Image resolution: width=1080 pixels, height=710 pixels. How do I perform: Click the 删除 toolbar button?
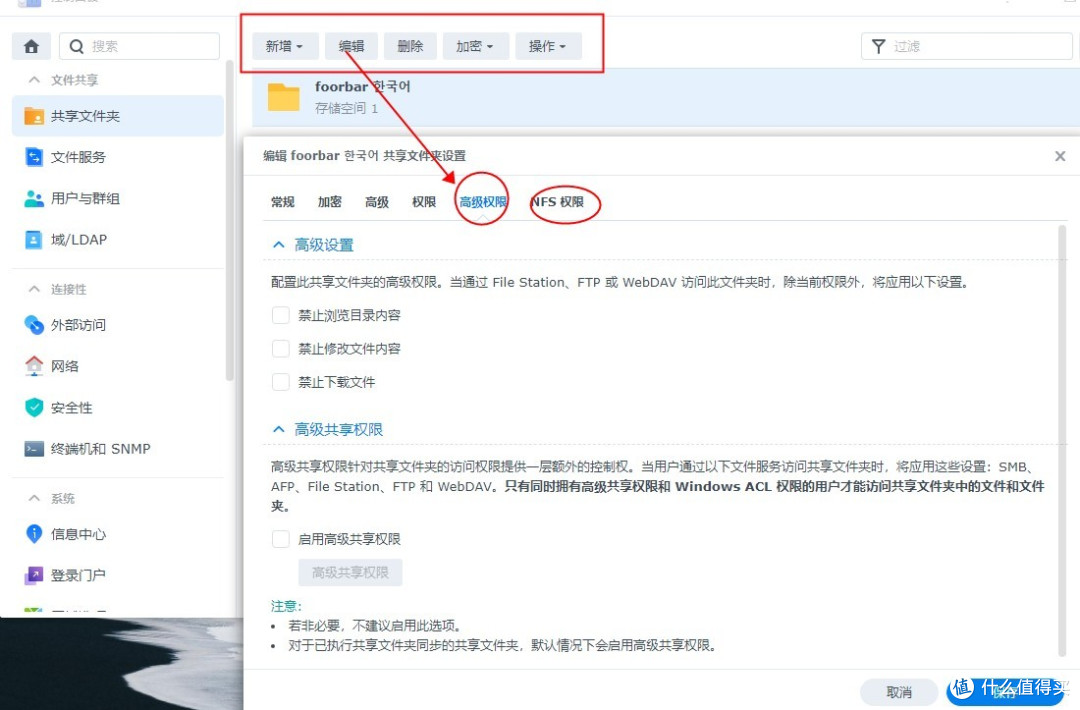(x=410, y=45)
